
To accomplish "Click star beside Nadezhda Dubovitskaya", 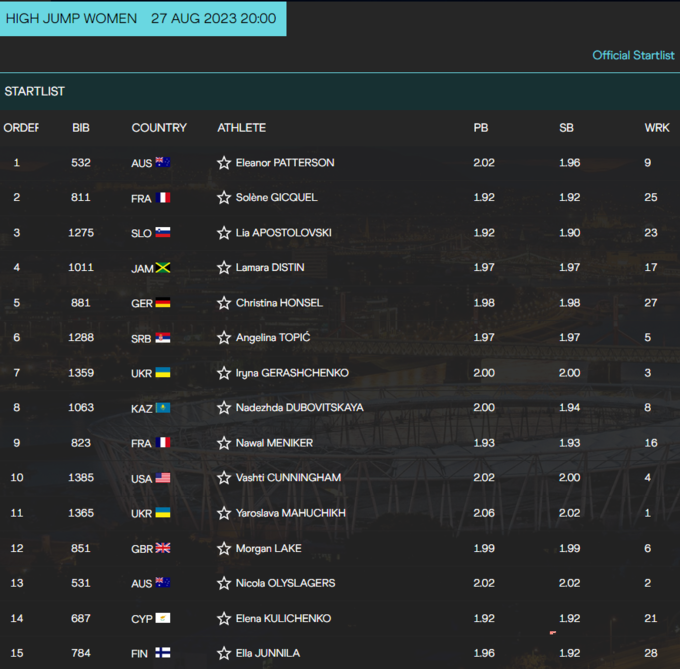I will [224, 408].
